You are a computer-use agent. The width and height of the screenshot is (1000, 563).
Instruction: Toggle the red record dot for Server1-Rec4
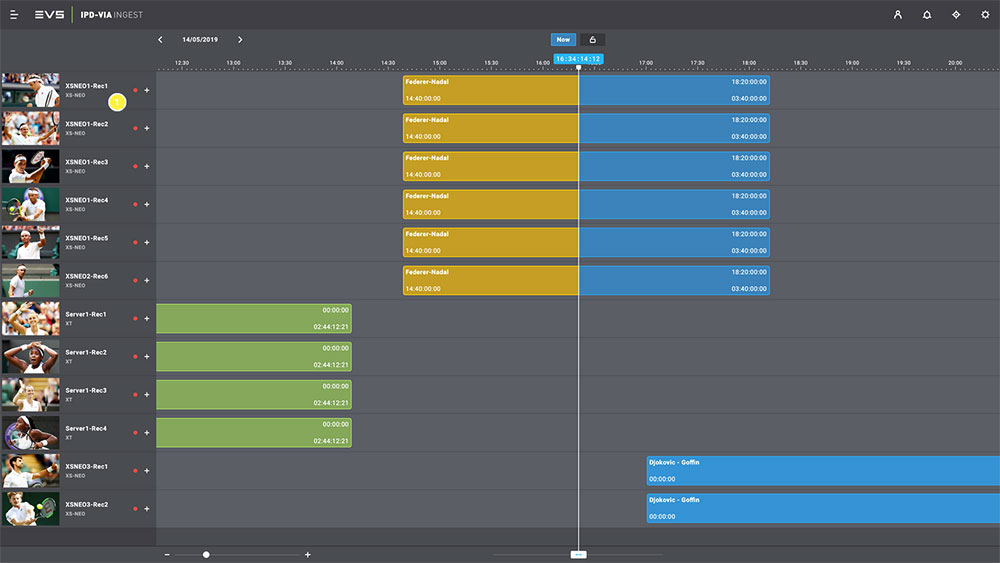136,433
